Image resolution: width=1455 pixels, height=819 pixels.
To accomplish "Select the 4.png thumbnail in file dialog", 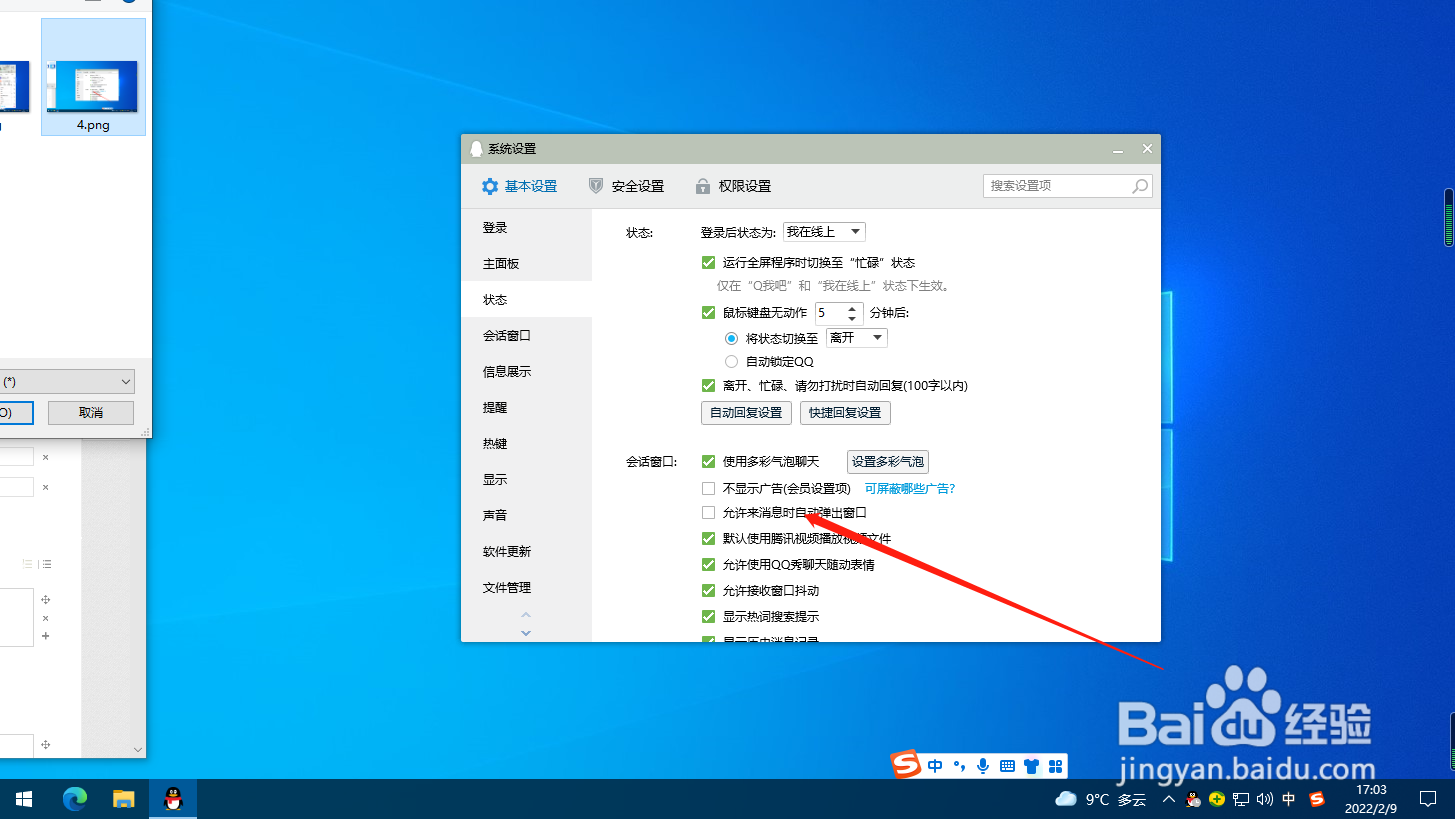I will 93,78.
